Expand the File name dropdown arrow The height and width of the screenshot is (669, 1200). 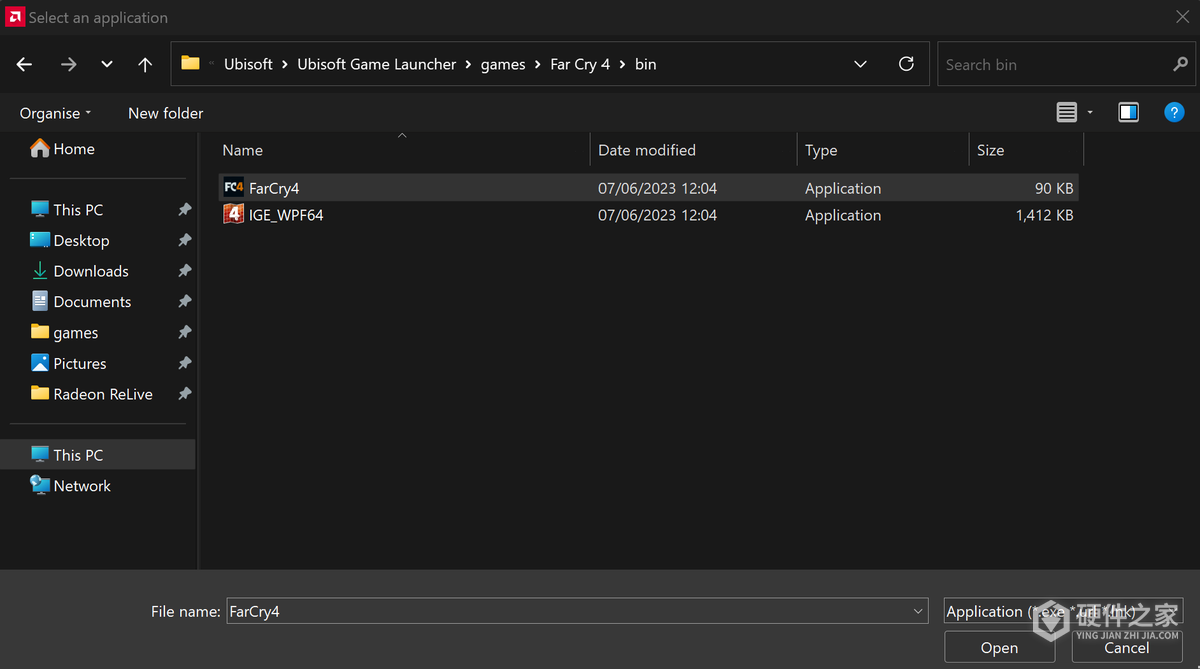[x=919, y=611]
